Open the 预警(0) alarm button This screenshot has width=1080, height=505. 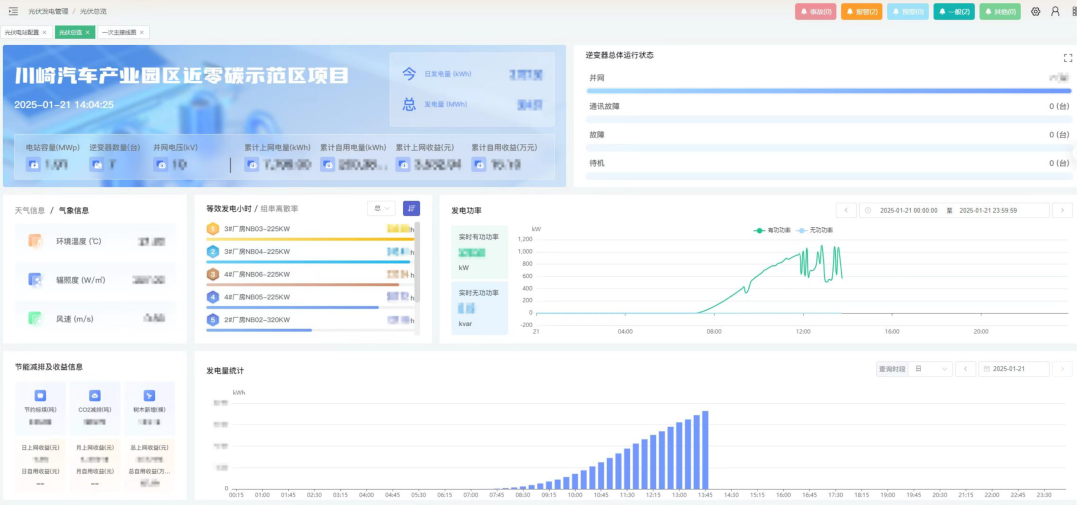(x=907, y=11)
